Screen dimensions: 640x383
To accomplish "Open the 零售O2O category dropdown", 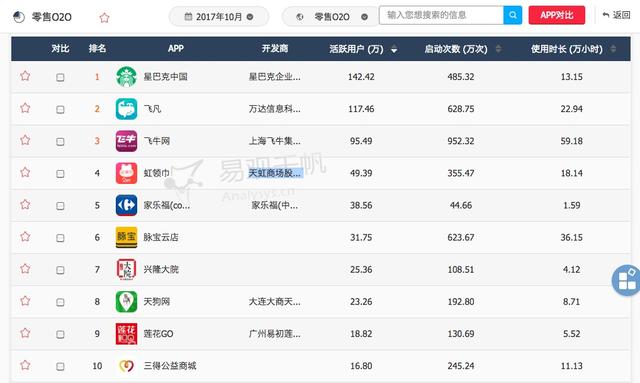I will pyautogui.click(x=331, y=17).
